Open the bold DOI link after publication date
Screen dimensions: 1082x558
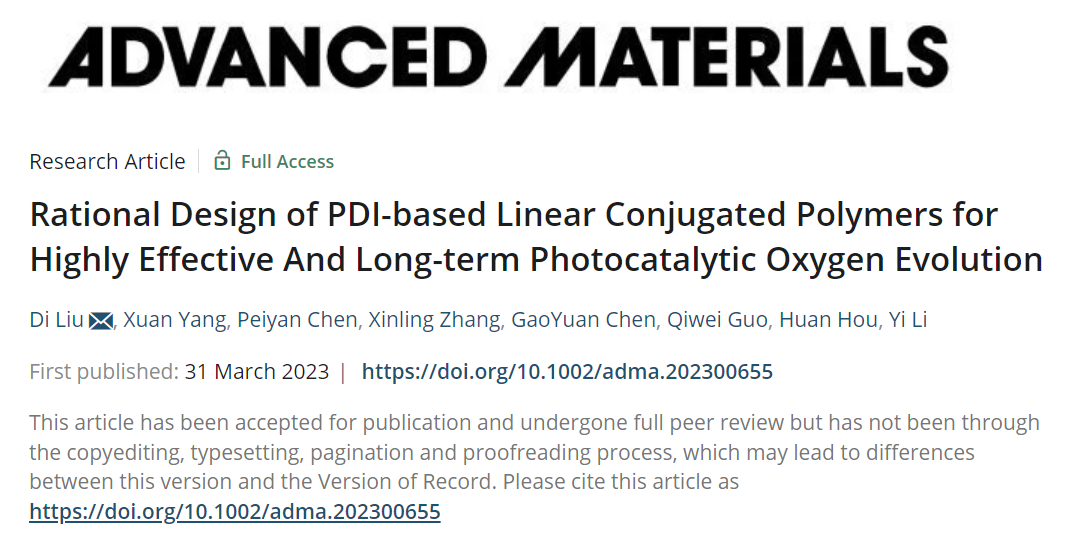567,372
